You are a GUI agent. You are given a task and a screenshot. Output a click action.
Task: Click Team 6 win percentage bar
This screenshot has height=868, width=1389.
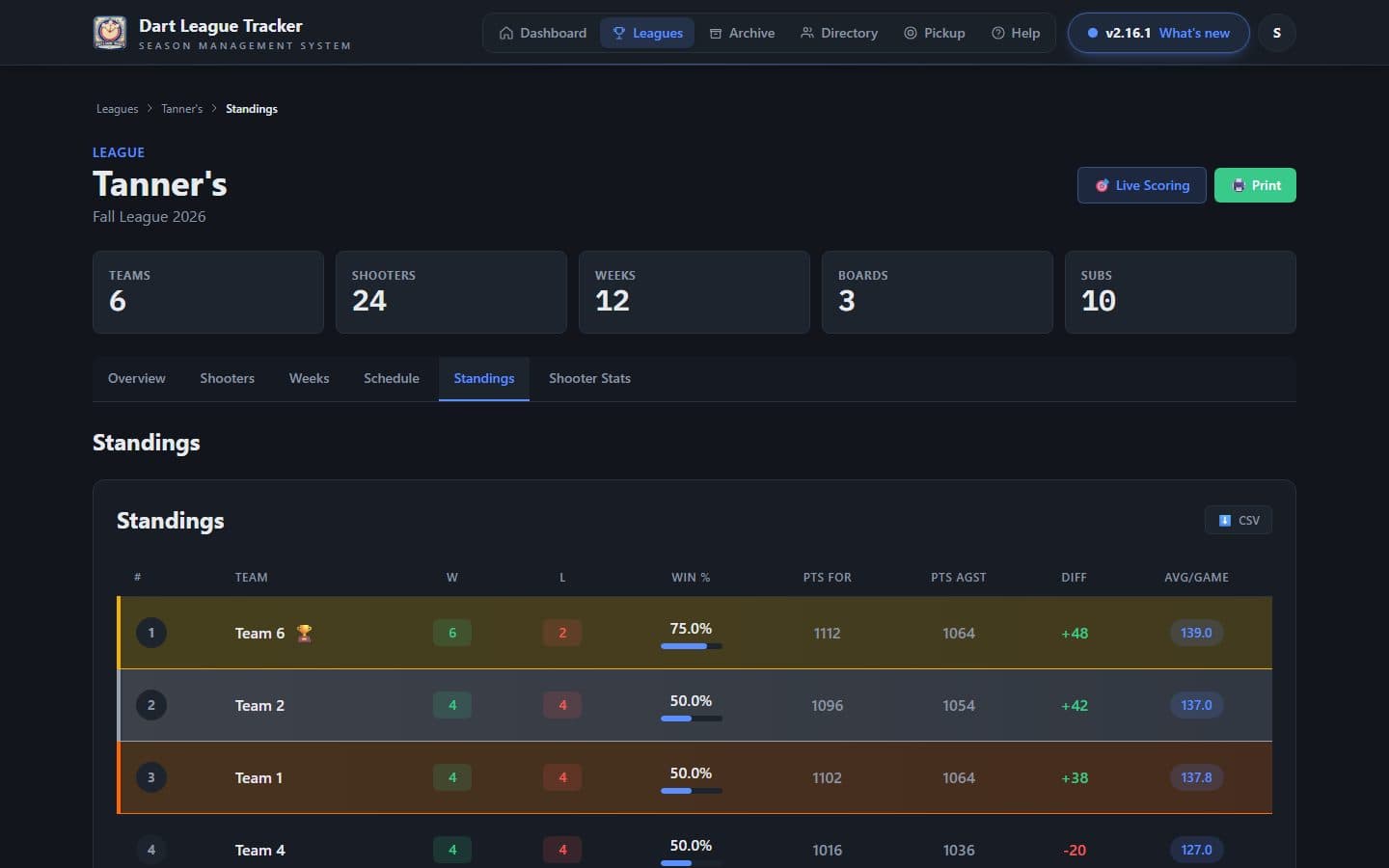692,646
